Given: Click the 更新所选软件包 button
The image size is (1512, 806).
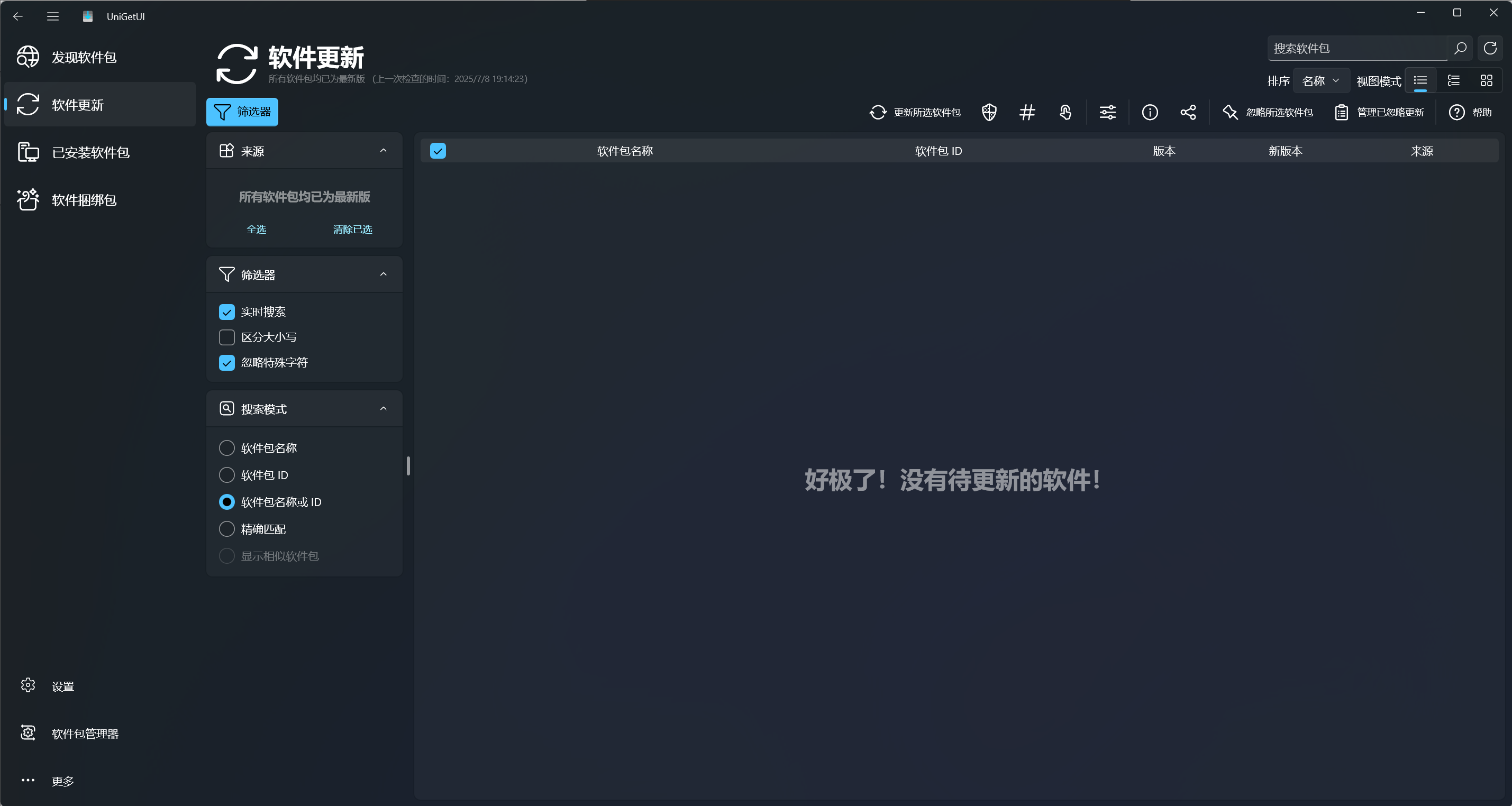Looking at the screenshot, I should coord(914,112).
